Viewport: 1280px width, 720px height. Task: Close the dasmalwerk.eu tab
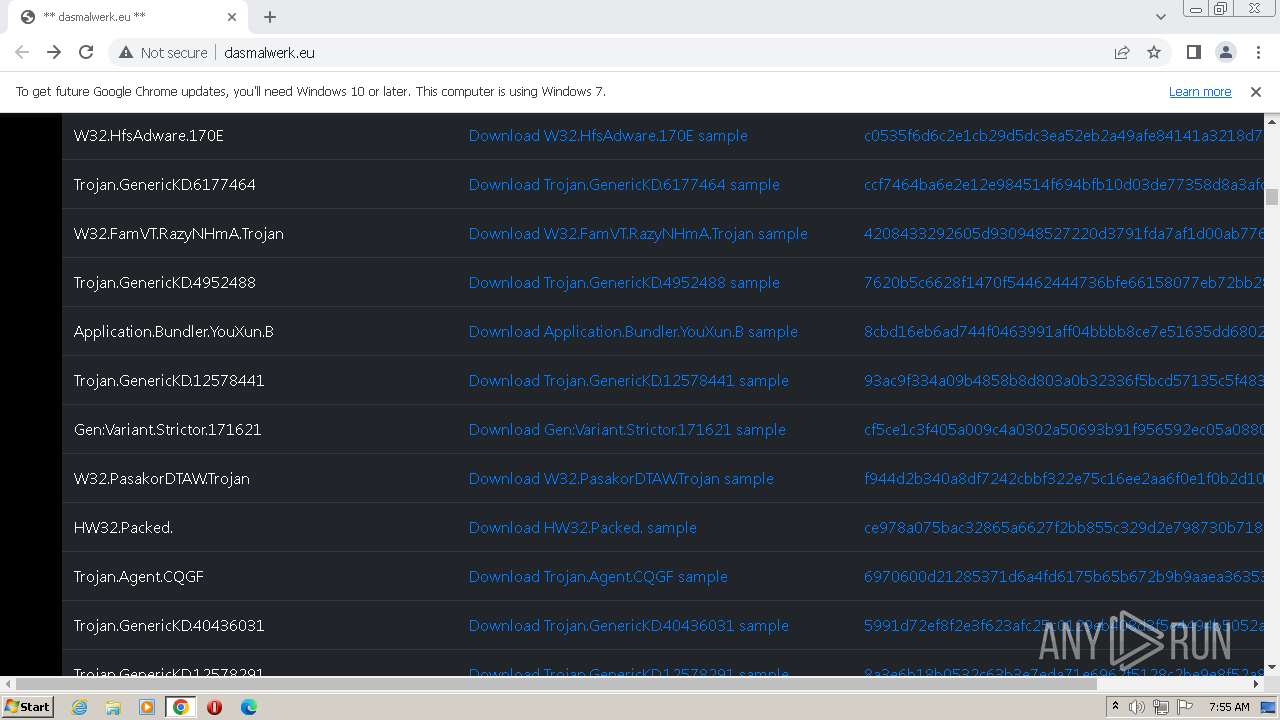pyautogui.click(x=232, y=17)
